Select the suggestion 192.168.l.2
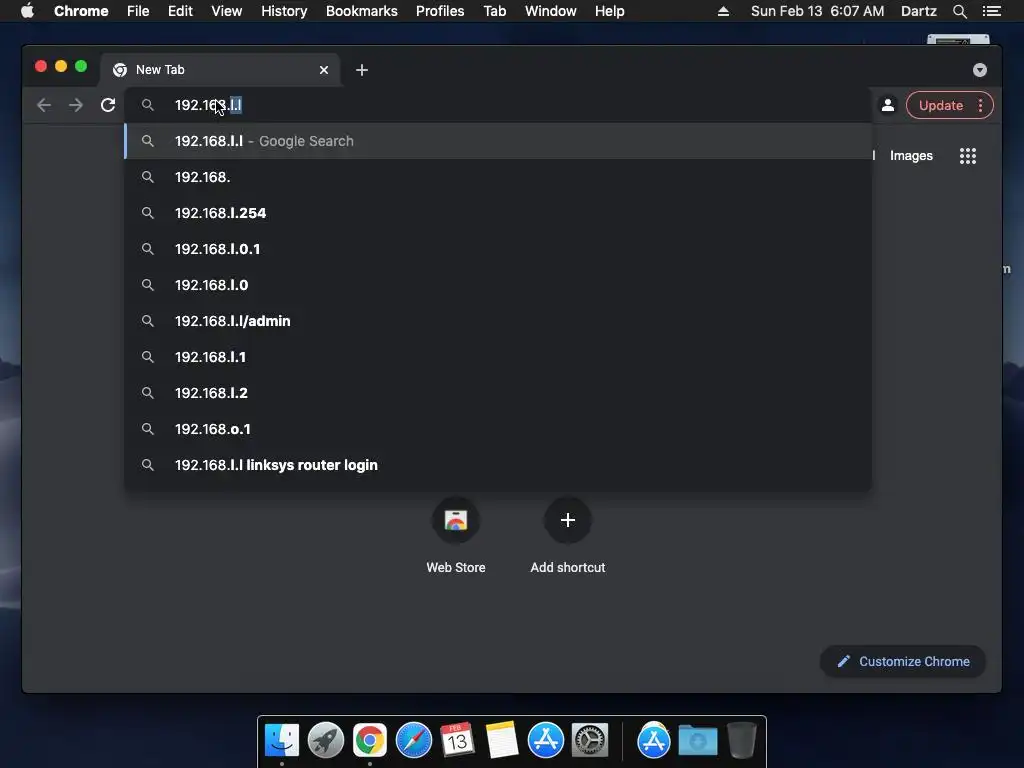 tap(498, 392)
